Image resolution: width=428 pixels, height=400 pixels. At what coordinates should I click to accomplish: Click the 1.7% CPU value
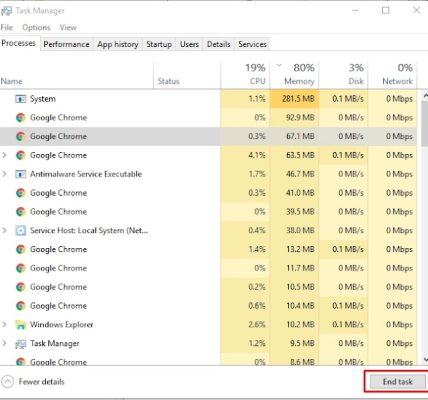click(x=257, y=174)
